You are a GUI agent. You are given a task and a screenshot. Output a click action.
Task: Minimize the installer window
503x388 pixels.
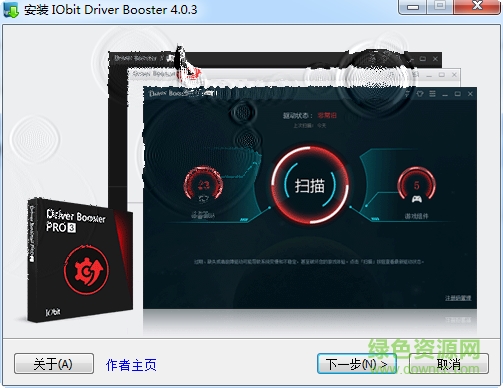point(413,7)
